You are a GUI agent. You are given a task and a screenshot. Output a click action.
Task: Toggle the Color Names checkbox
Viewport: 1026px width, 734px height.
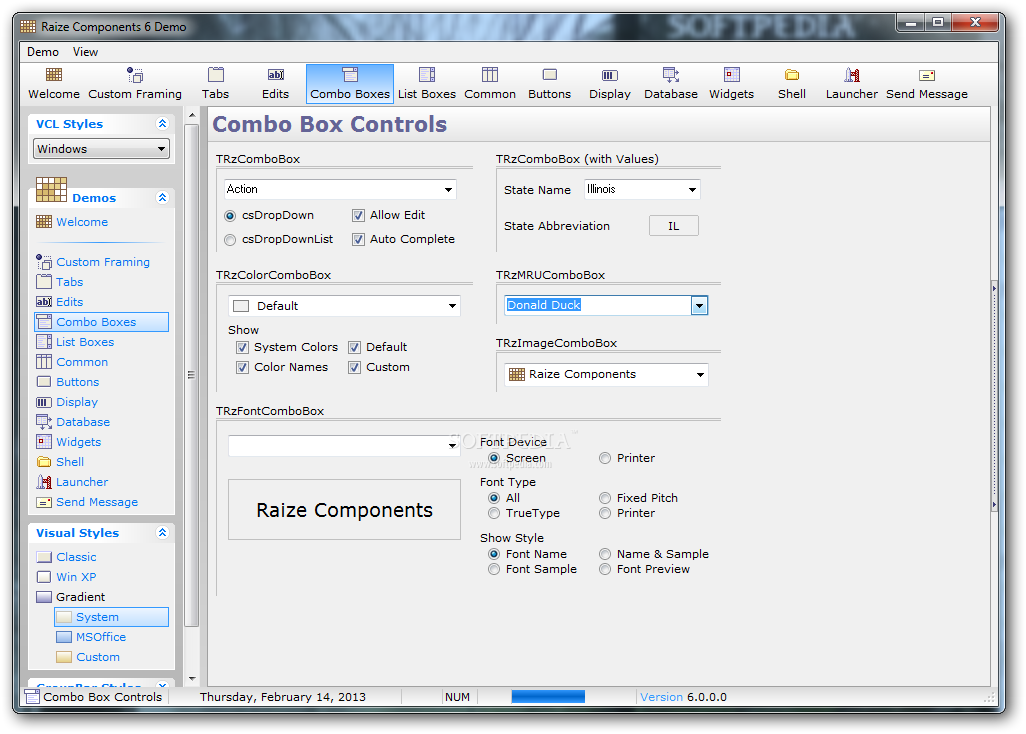242,368
